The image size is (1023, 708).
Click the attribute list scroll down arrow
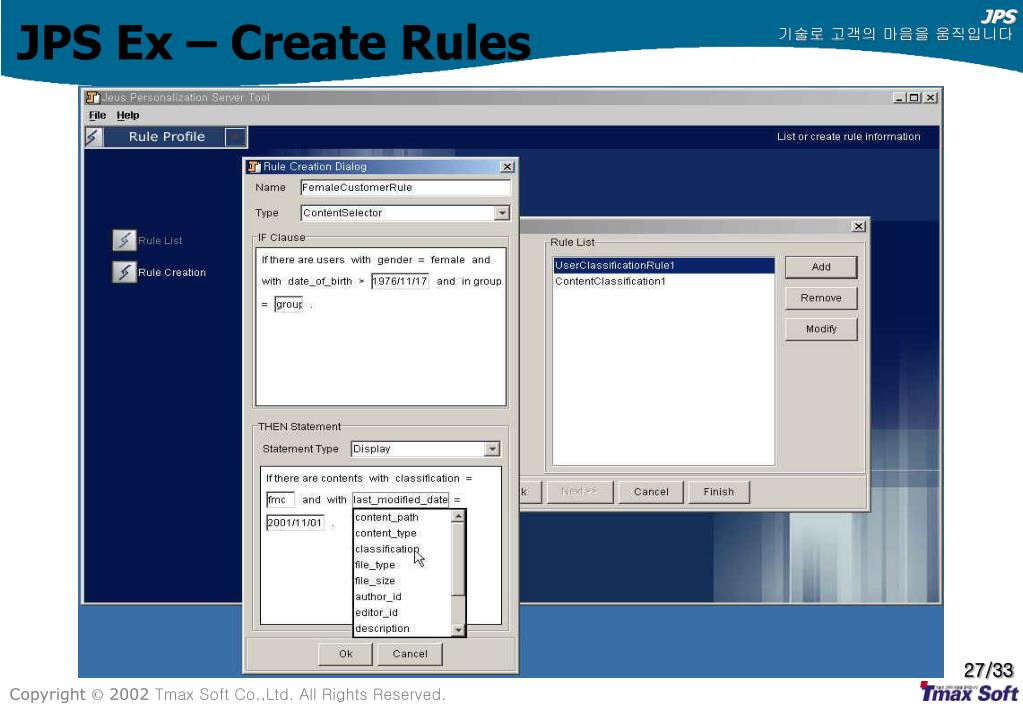(x=458, y=630)
